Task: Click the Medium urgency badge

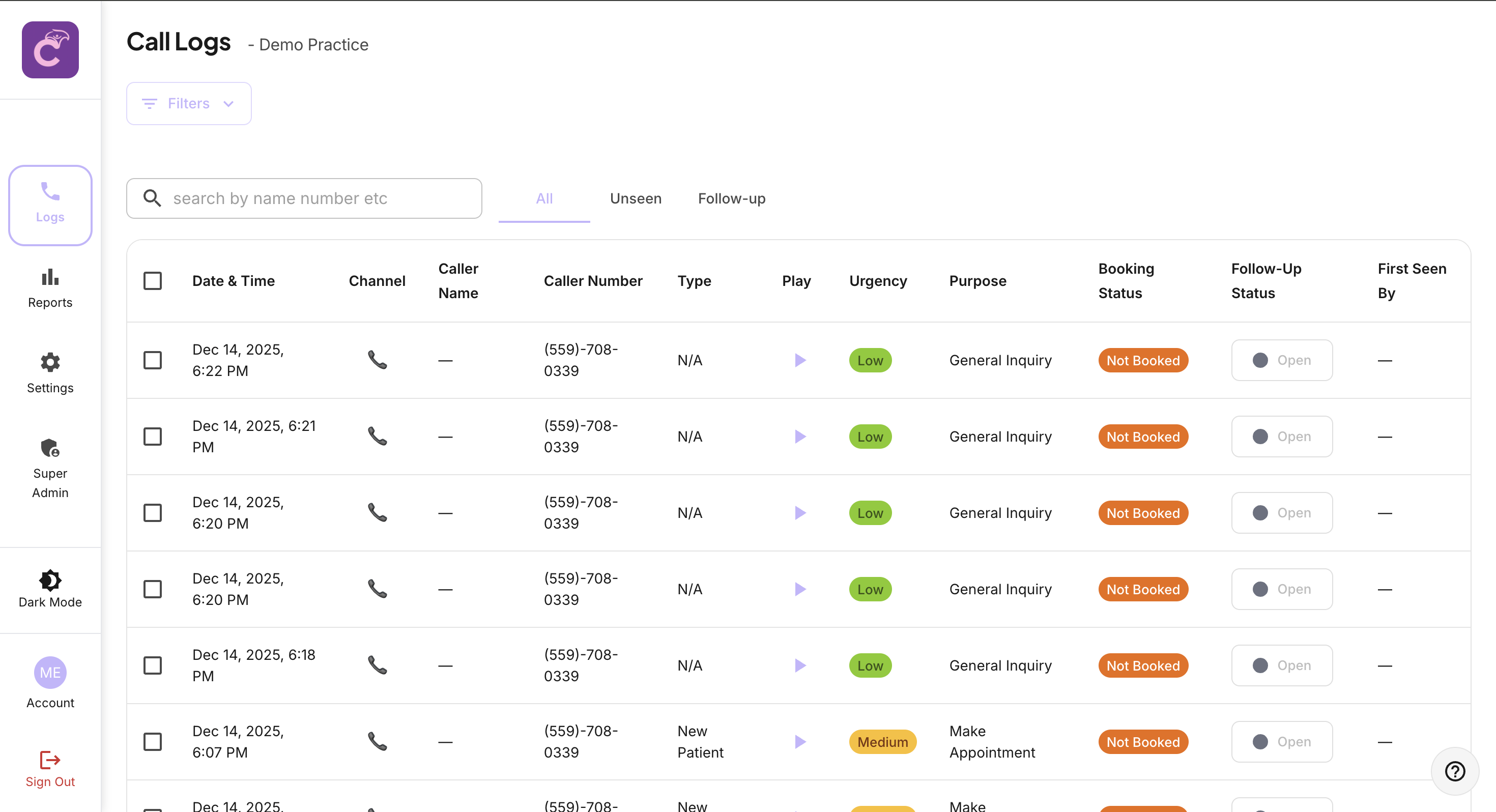Action: pos(882,742)
